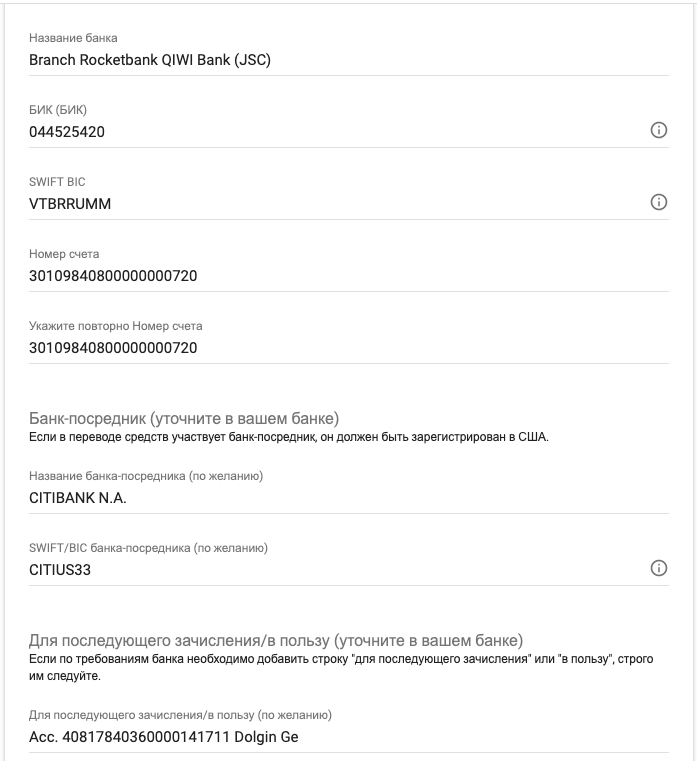Click the SWIFT/BIC банка-посредника (по желанию) label
This screenshot has width=697, height=761.
coord(148,548)
